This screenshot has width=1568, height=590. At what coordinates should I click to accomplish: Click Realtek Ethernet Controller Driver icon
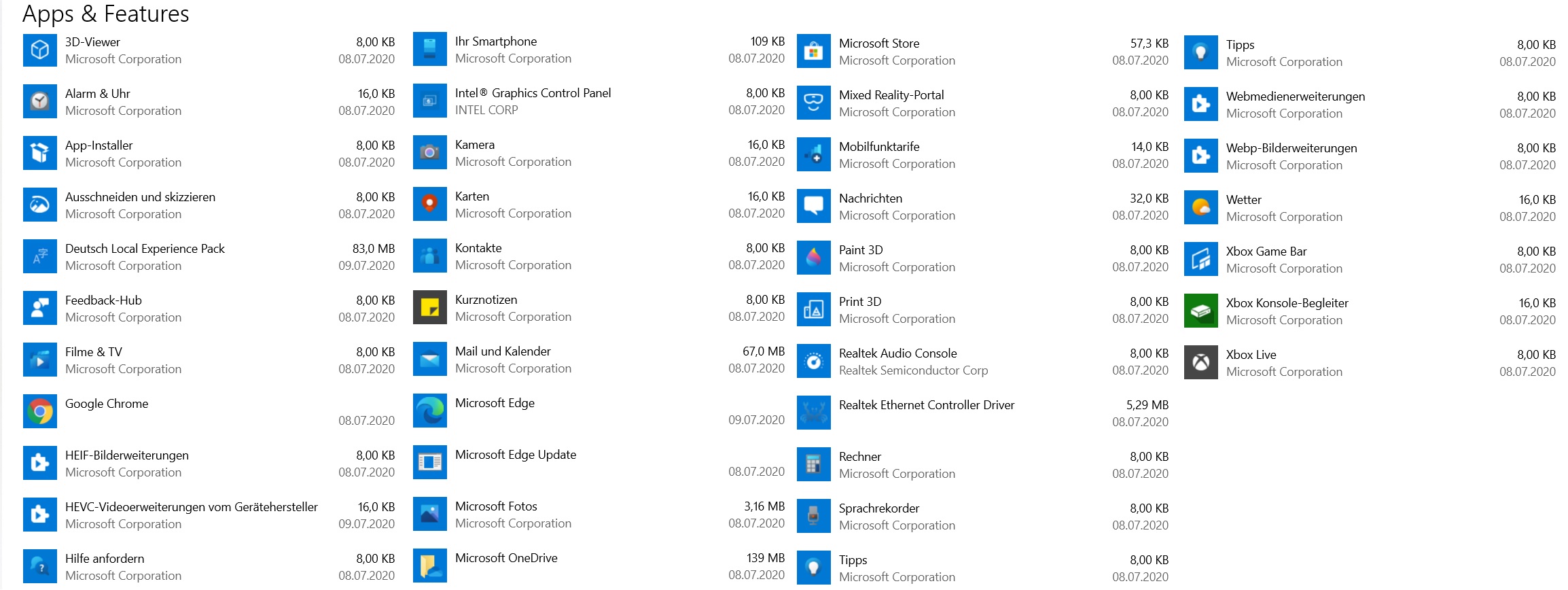814,413
